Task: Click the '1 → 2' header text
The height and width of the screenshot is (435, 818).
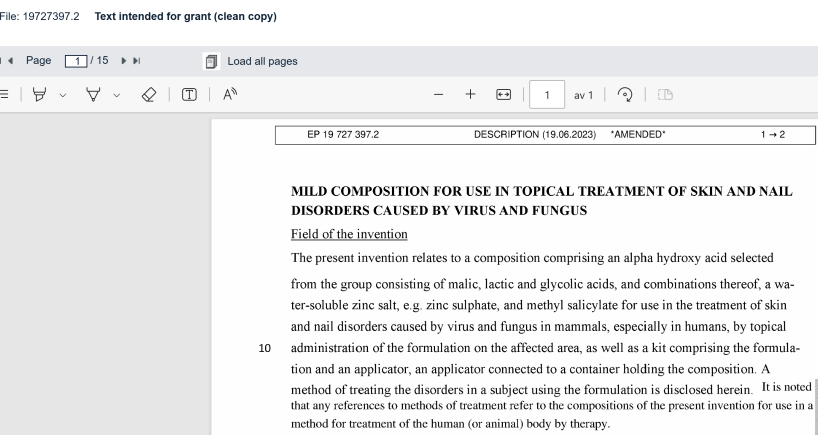Action: 773,135
